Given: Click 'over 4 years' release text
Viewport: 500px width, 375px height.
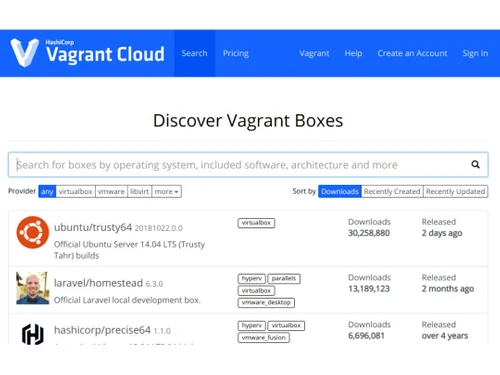Looking at the screenshot, I should (445, 336).
